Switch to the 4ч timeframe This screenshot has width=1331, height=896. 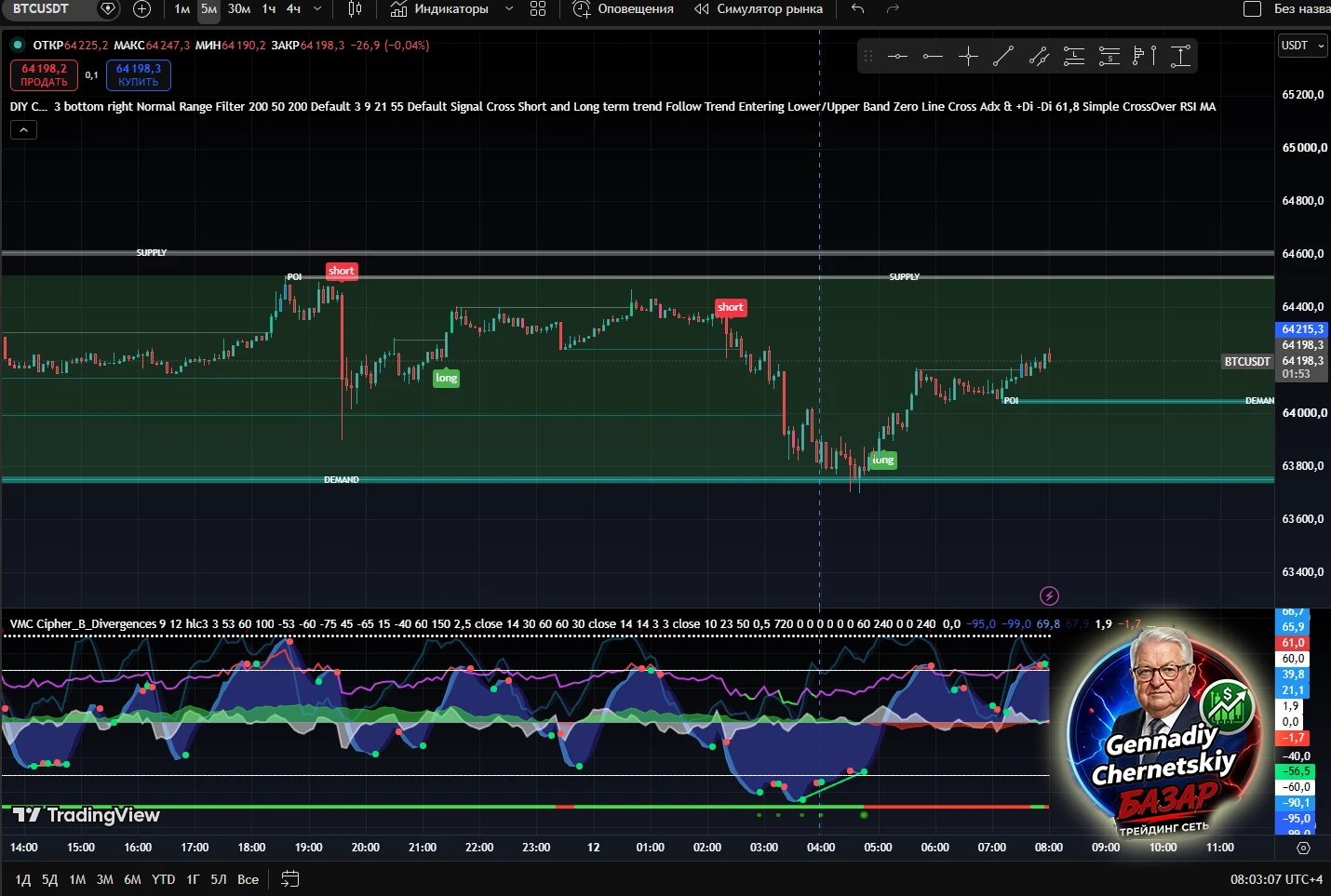tap(293, 9)
